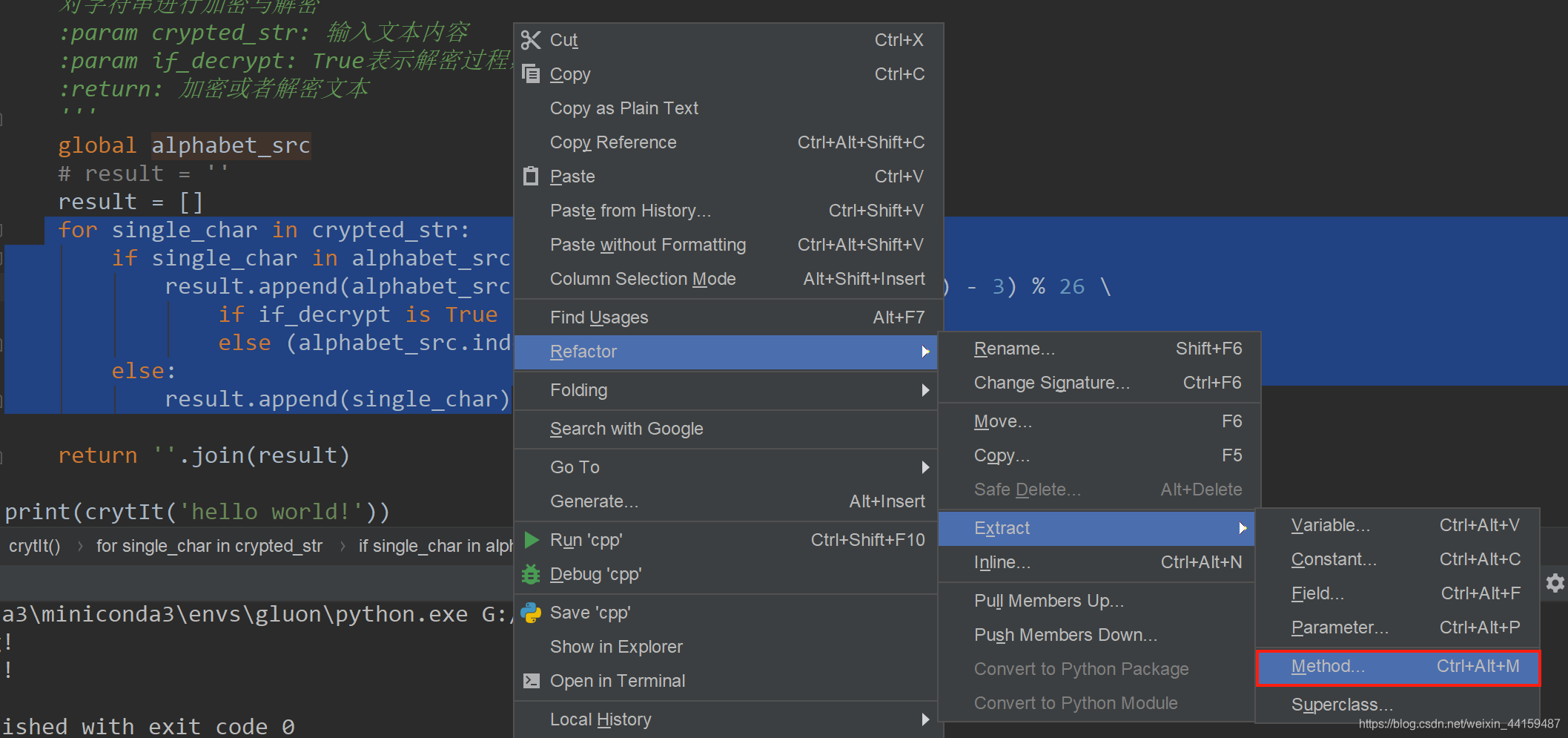The image size is (1568, 738).
Task: Click the green Run 'cpp' arrow icon
Action: click(531, 540)
